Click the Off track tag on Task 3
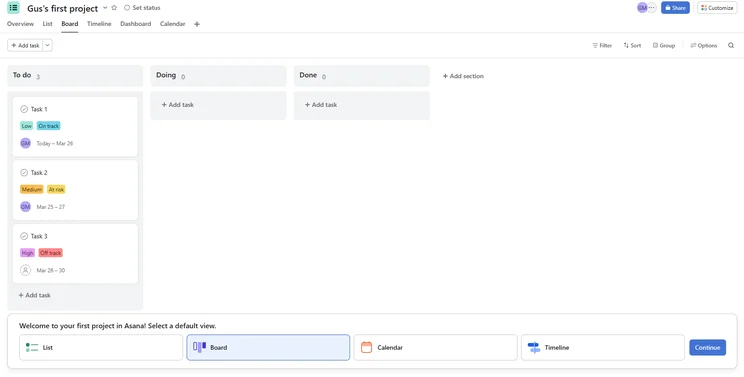The height and width of the screenshot is (377, 744). [50, 253]
